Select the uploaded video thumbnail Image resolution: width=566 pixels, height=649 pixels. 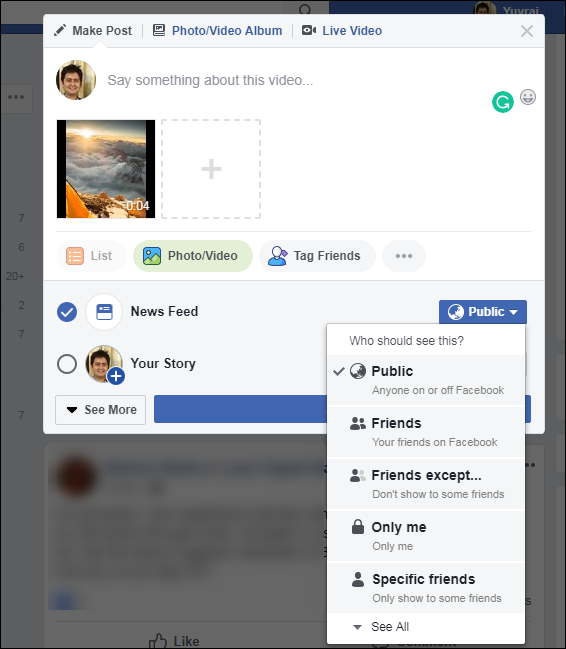click(x=106, y=169)
